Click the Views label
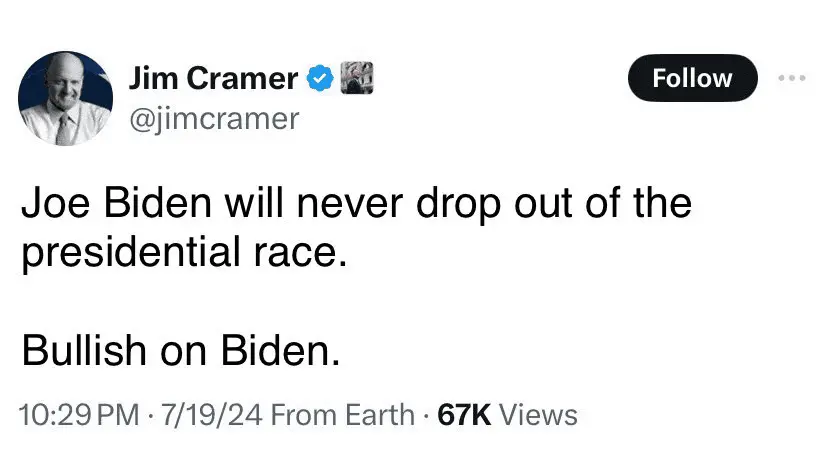Viewport: 828px width, 453px height. point(538,414)
